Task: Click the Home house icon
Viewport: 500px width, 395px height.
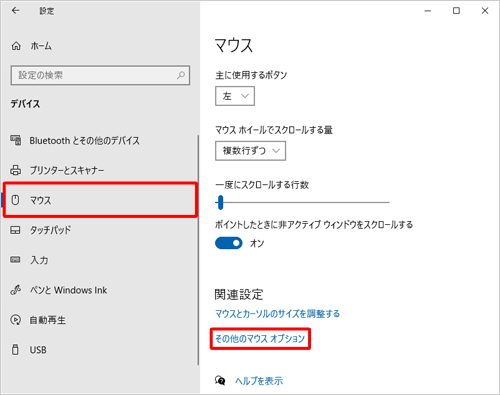Action: (x=16, y=46)
